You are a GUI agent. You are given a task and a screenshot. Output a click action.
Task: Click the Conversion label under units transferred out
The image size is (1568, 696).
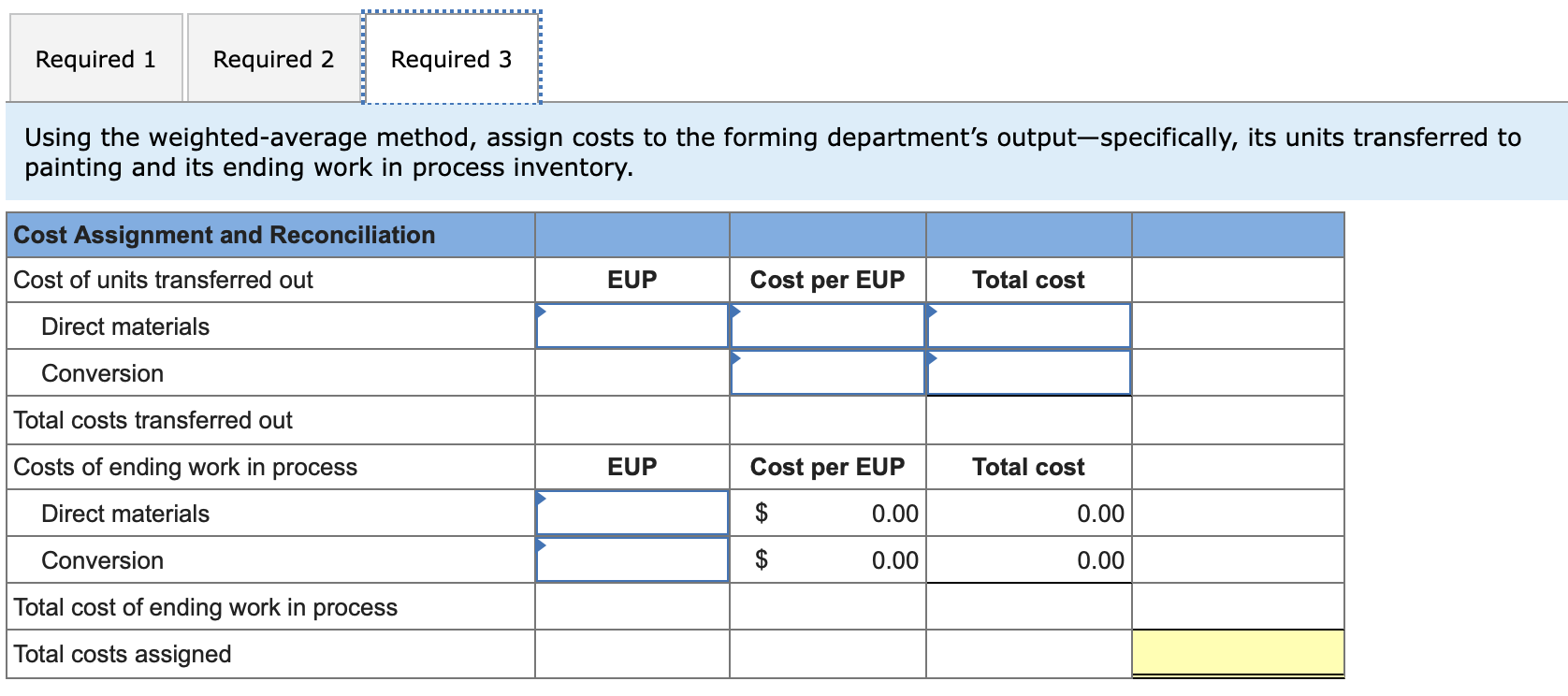[x=103, y=373]
